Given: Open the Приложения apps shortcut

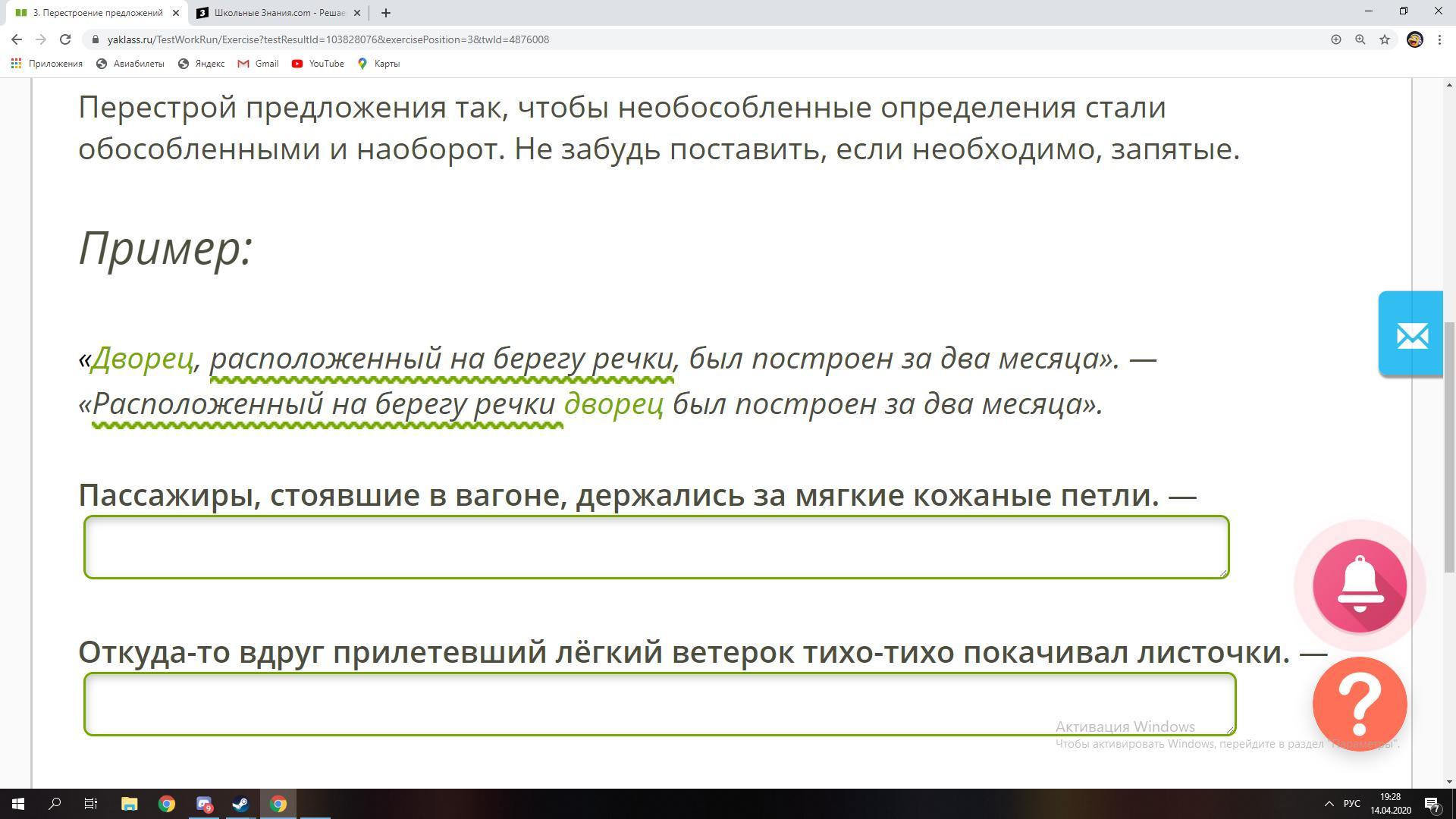Looking at the screenshot, I should [x=47, y=64].
